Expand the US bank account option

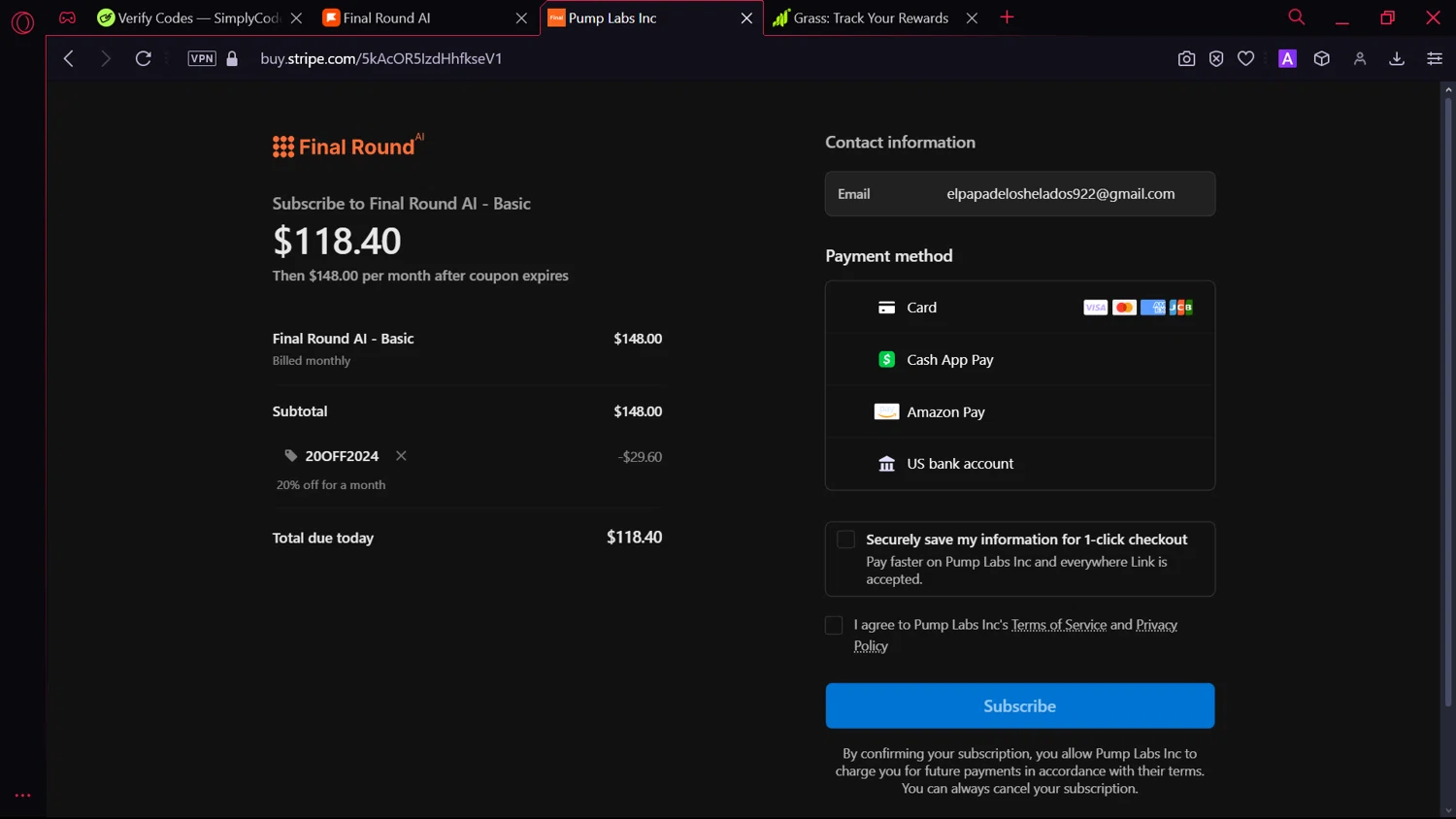(x=959, y=464)
